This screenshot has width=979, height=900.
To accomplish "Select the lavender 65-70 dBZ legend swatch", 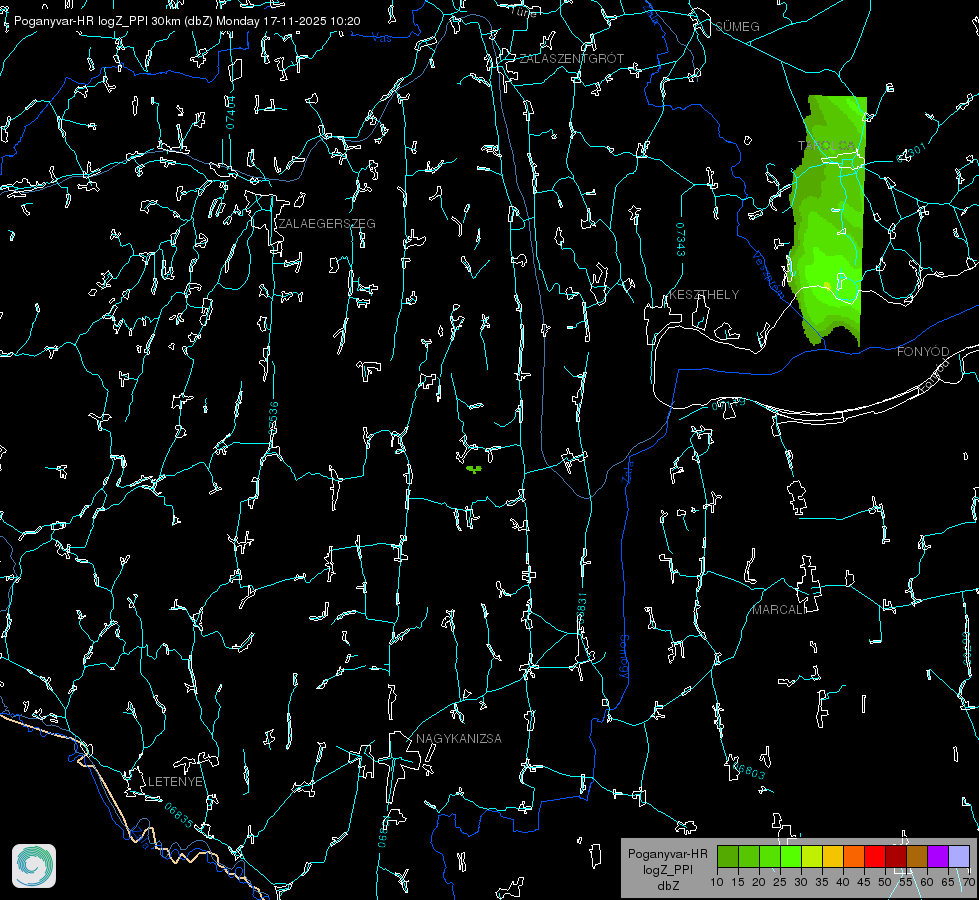I will (958, 856).
